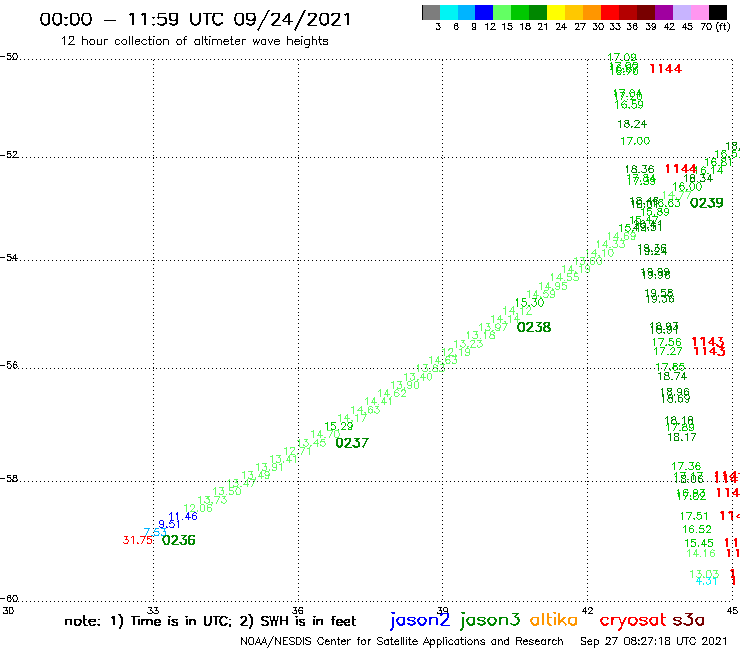The width and height of the screenshot is (740, 650).
Task: Click the subtitle '12 hour collection of altimeter wave heights'
Action: tap(194, 41)
